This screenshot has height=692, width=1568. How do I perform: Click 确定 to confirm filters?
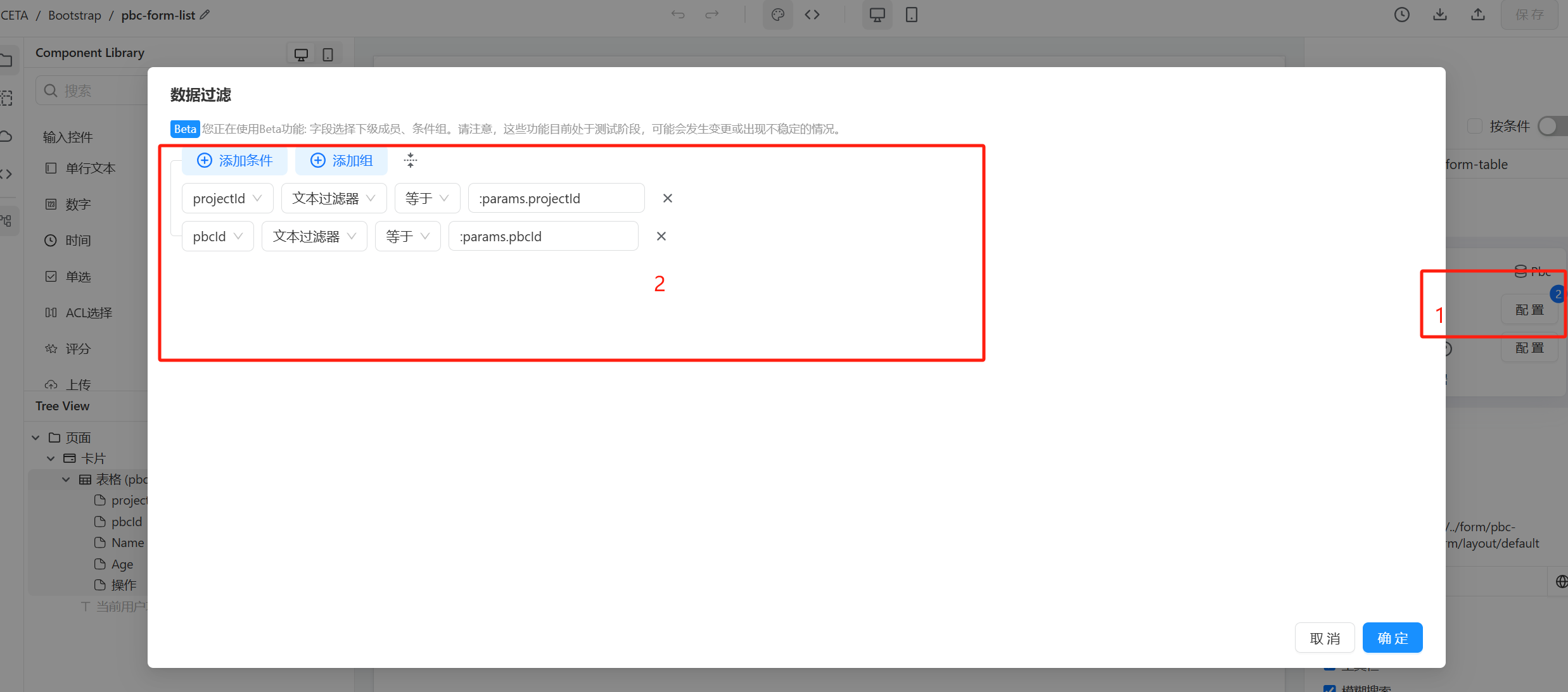click(1393, 638)
